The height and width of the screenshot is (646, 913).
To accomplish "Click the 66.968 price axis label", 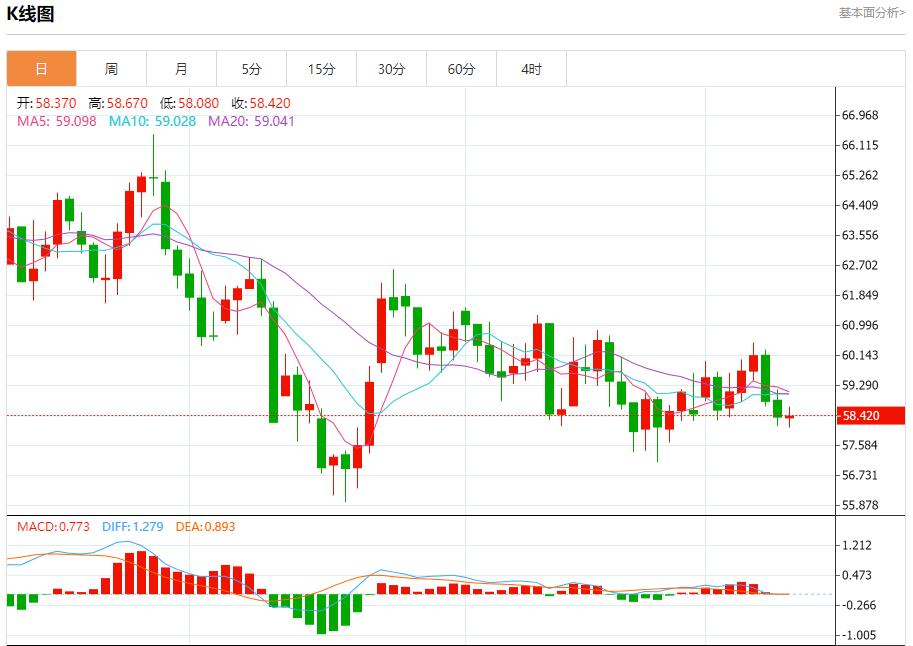I will (x=860, y=115).
